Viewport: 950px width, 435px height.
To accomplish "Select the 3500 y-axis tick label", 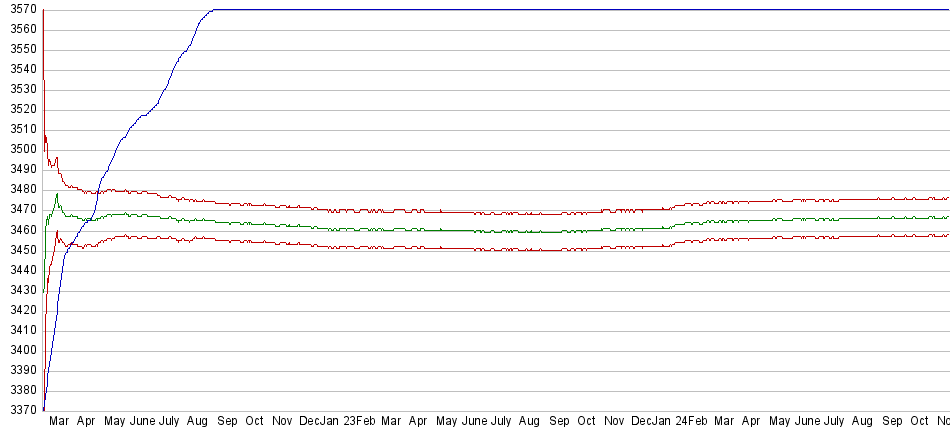I will click(19, 150).
